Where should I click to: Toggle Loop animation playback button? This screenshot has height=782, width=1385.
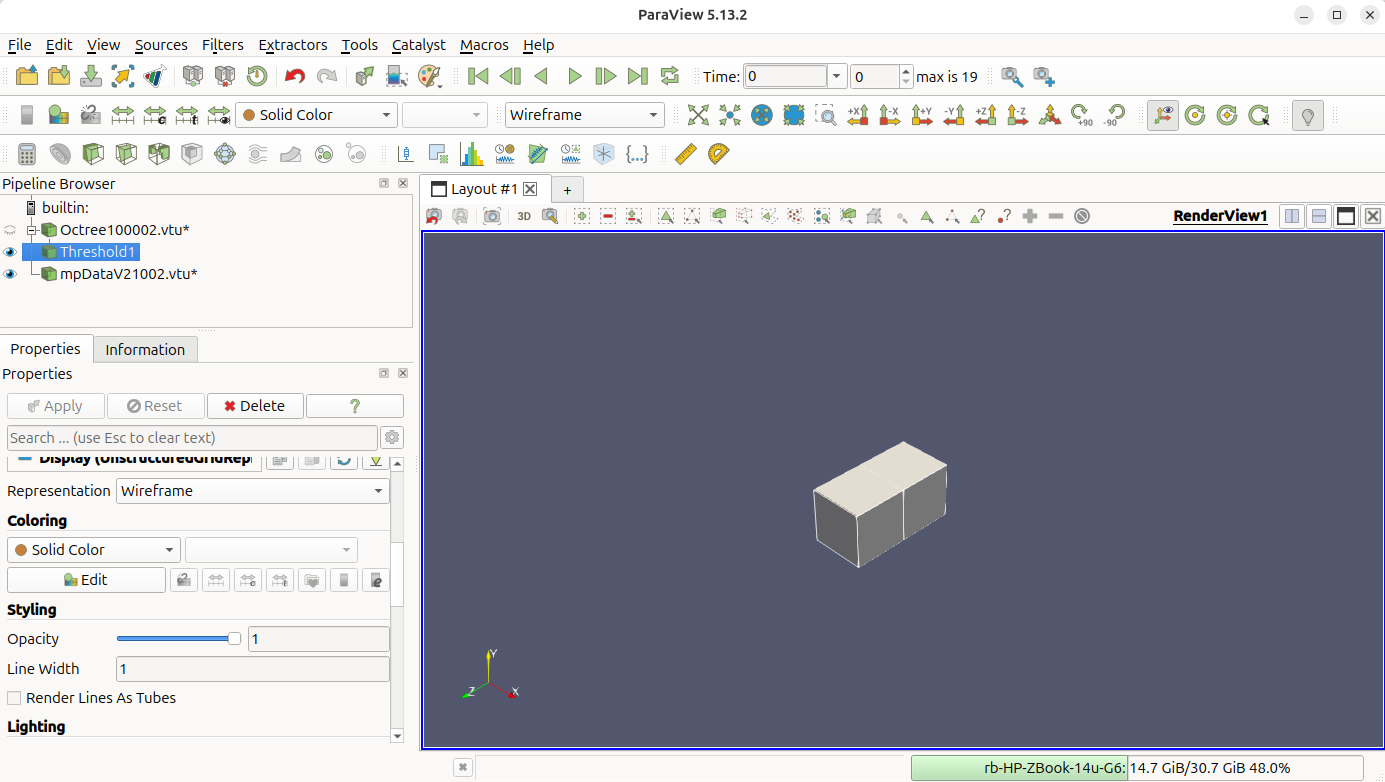tap(670, 76)
